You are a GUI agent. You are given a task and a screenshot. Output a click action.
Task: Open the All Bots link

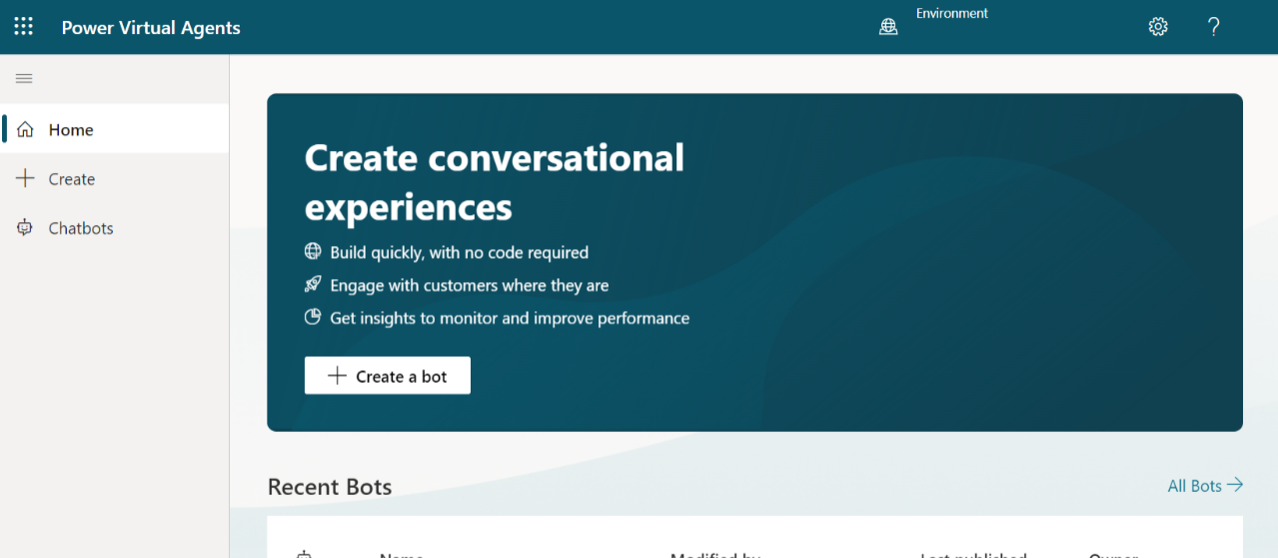coord(1194,486)
